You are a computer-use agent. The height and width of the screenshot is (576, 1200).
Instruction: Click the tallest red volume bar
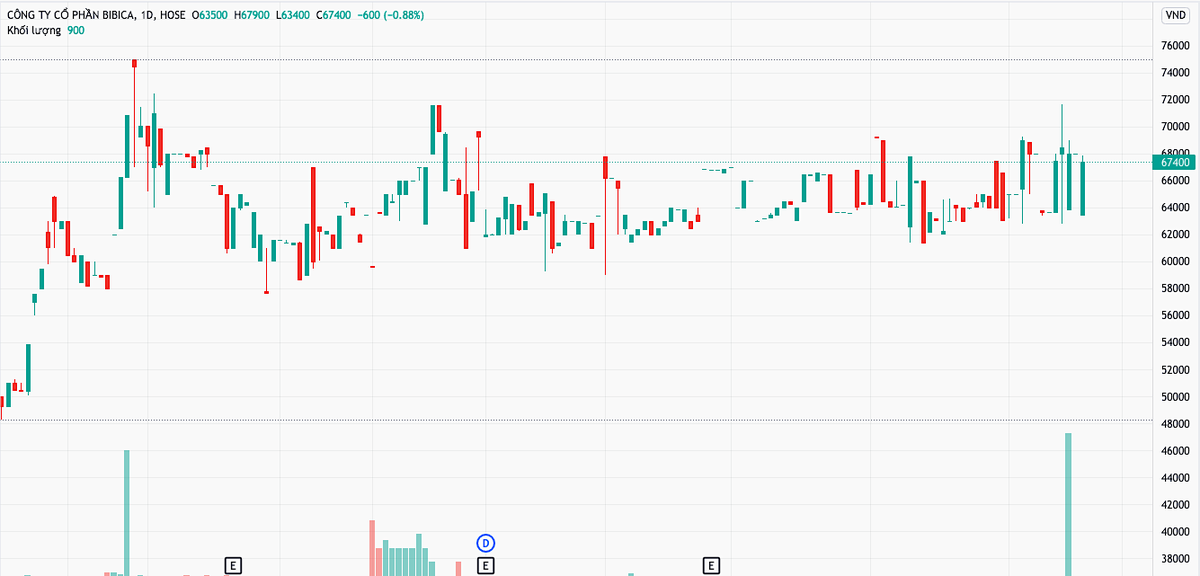372,546
